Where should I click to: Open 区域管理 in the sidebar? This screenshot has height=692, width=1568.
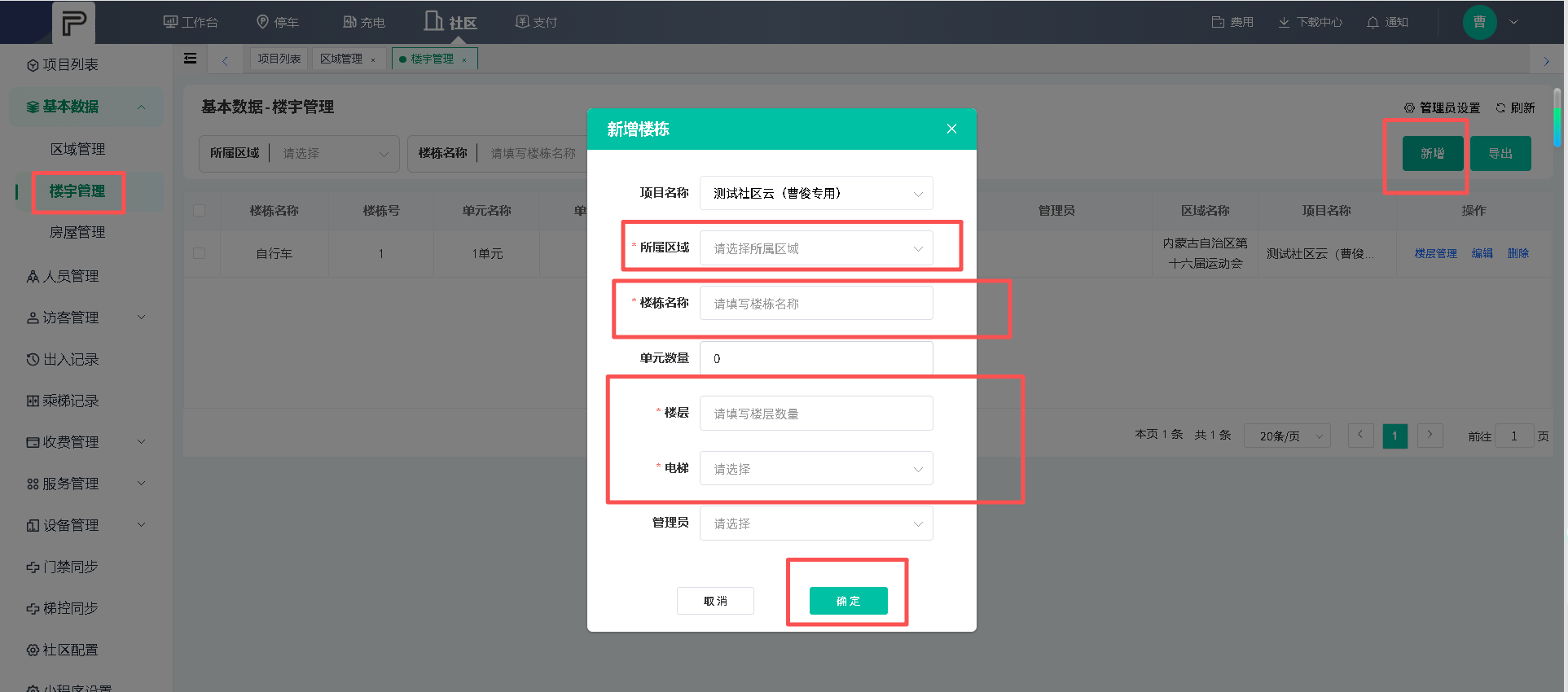pos(77,149)
